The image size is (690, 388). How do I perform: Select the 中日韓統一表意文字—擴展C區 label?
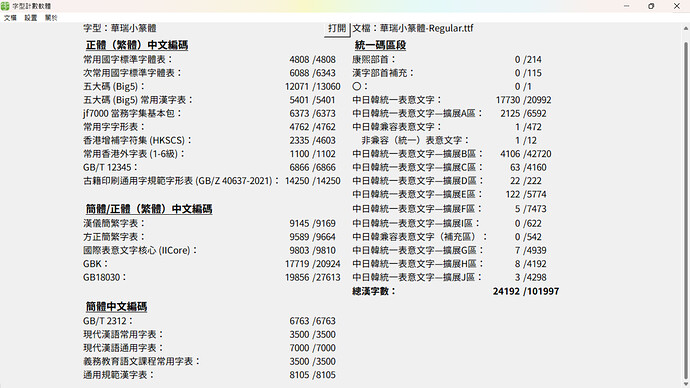(x=418, y=168)
